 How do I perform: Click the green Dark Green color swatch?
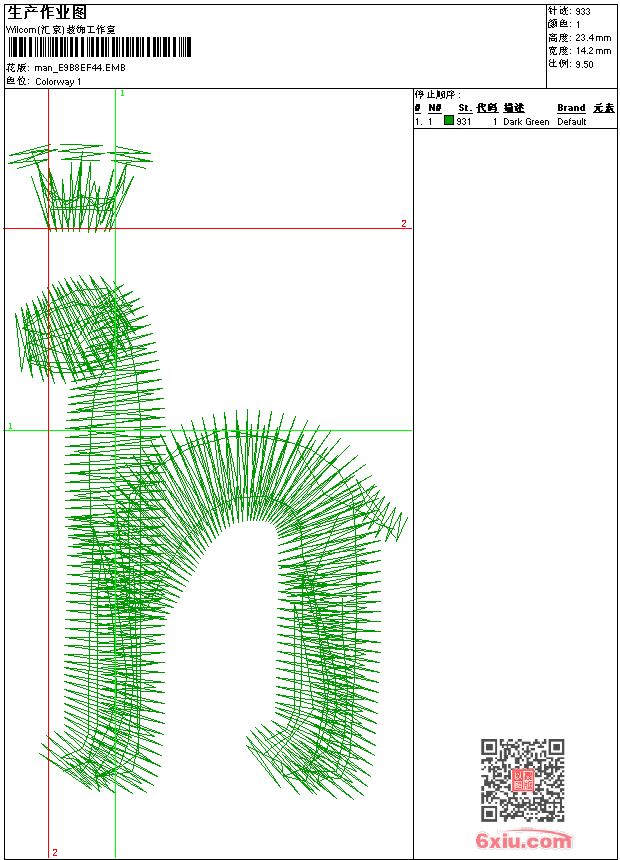449,121
